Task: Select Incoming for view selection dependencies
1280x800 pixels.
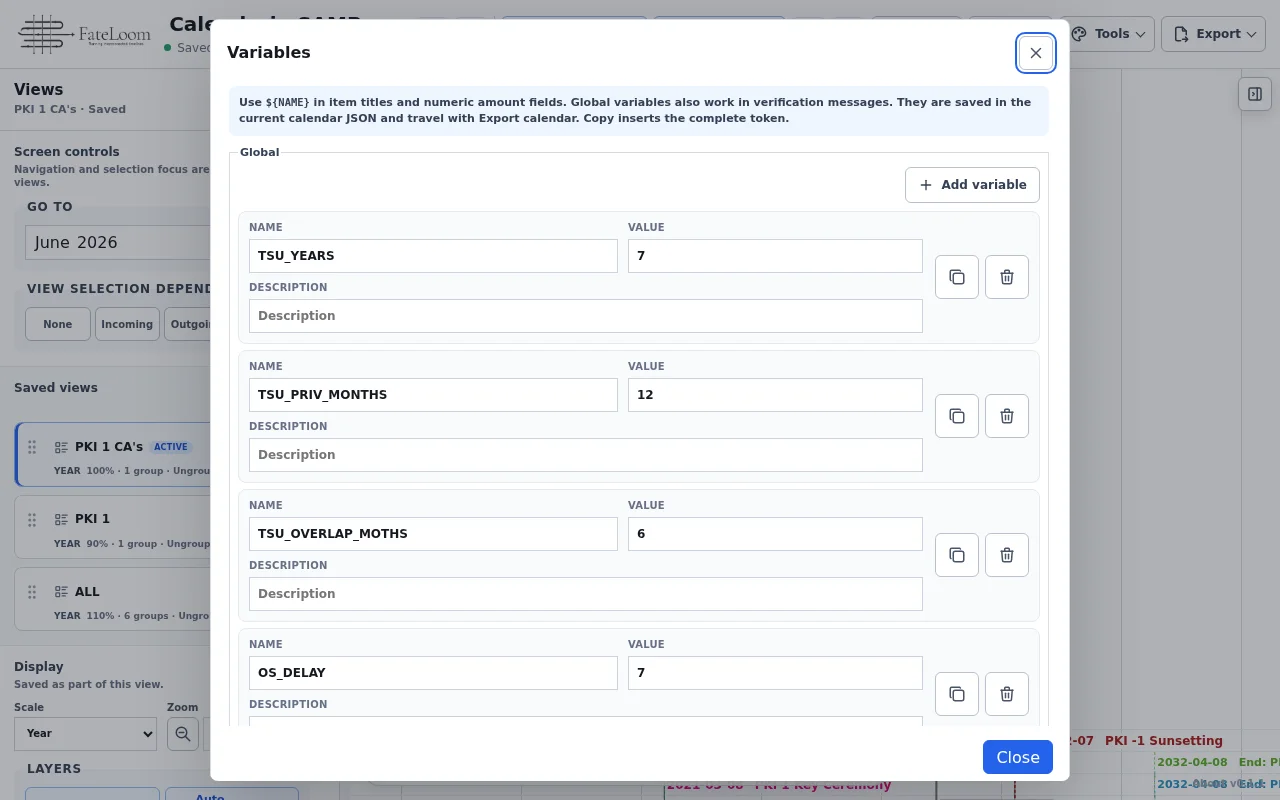Action: [127, 324]
